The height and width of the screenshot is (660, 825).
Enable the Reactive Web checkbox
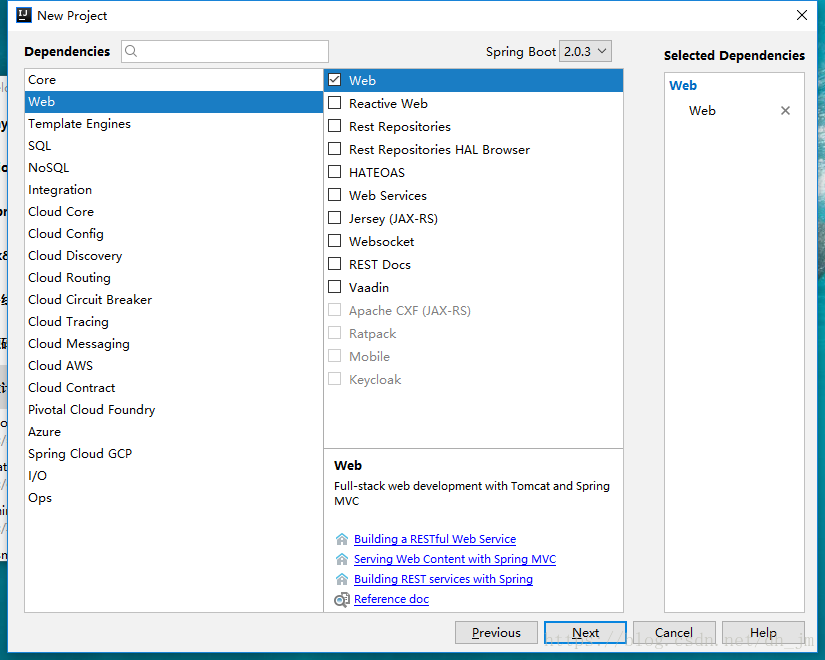(335, 103)
